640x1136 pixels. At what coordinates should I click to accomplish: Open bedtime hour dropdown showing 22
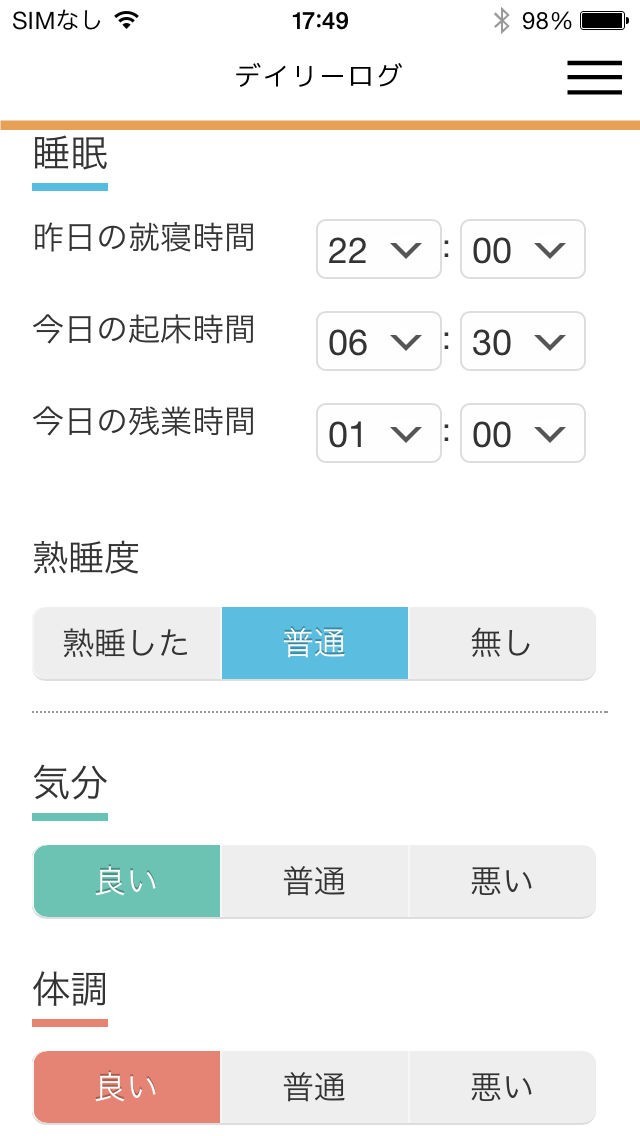pyautogui.click(x=378, y=250)
